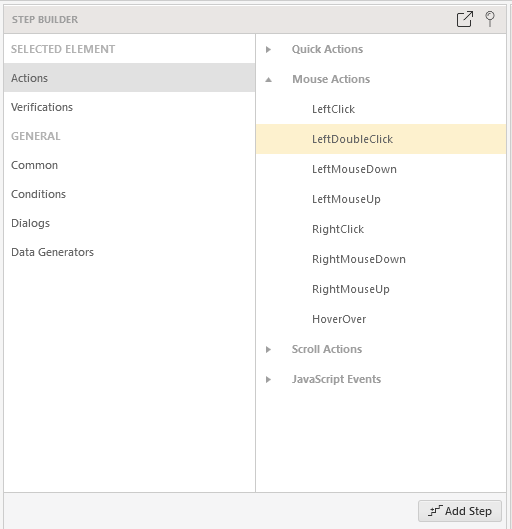
Task: Choose the RightMouseDown action
Action: (381, 259)
